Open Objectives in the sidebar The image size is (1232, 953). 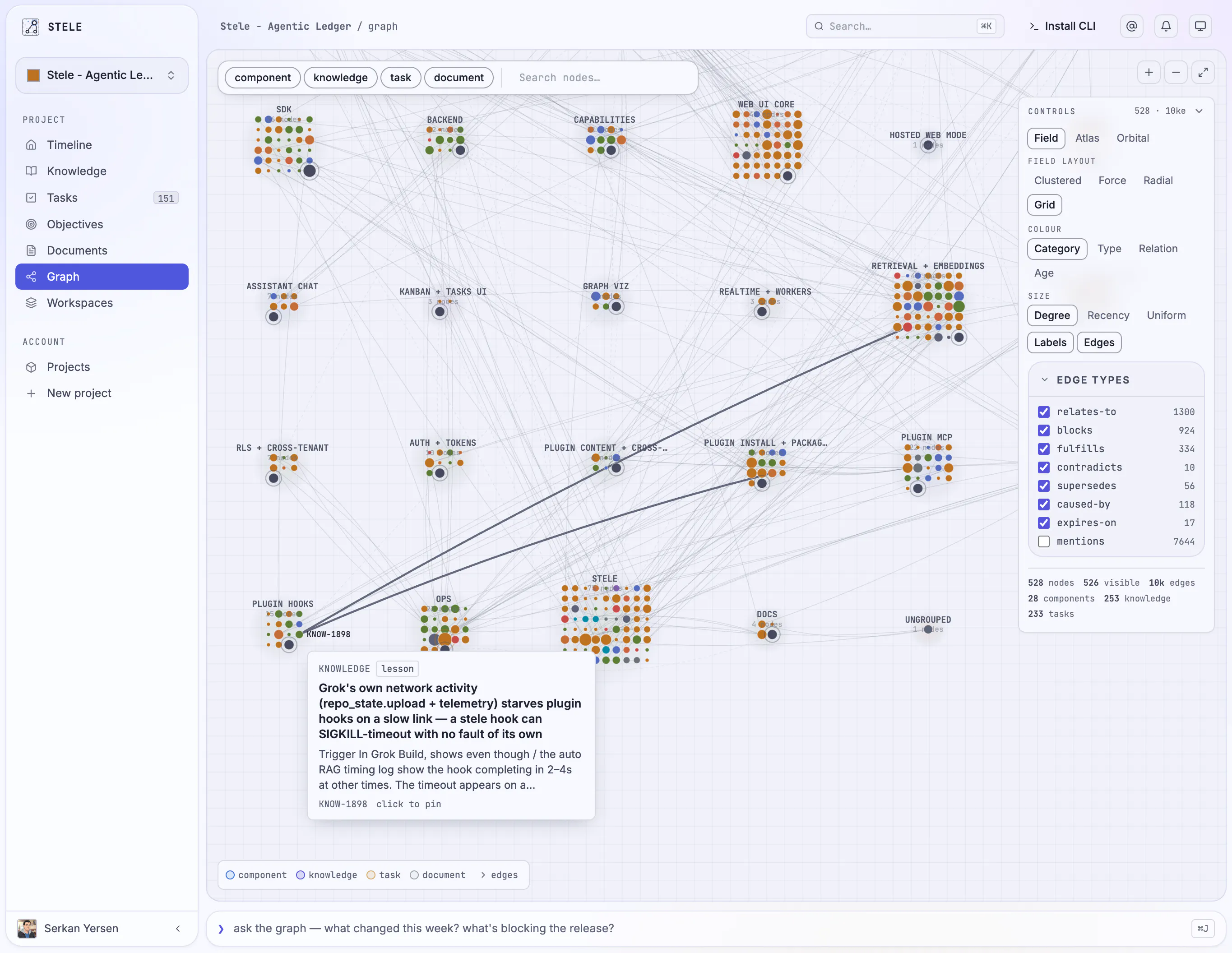point(102,224)
